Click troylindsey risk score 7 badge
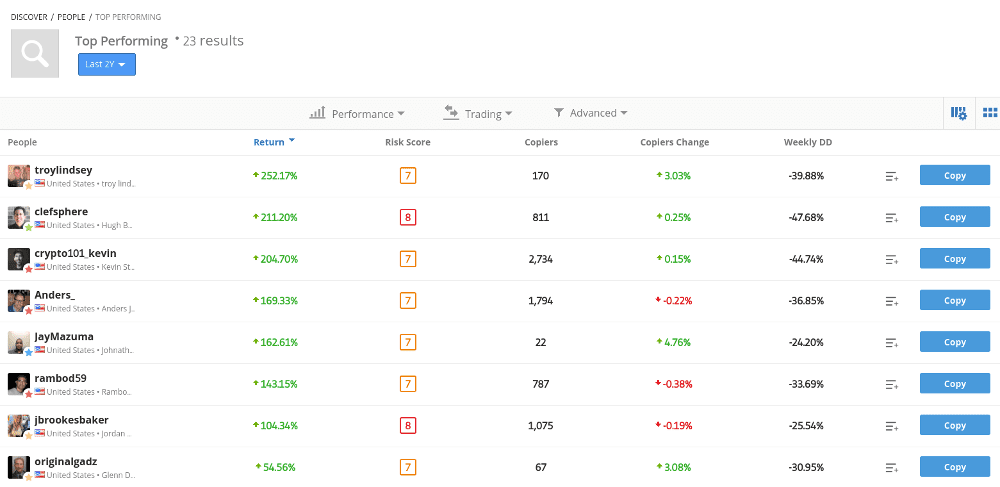1000x487 pixels. pyautogui.click(x=408, y=175)
